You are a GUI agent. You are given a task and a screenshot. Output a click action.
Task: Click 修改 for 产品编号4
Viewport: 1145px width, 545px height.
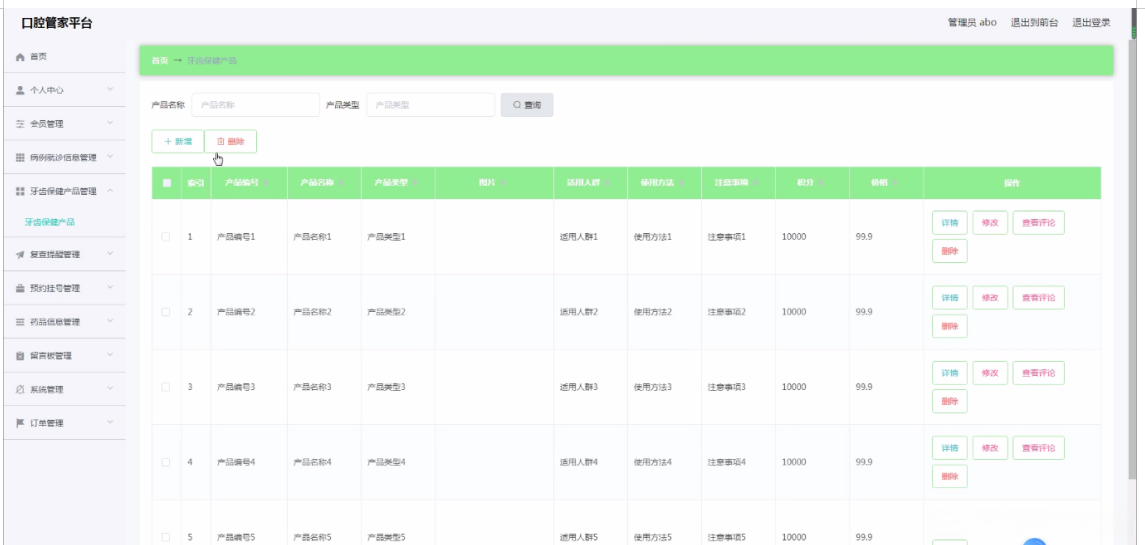point(990,448)
